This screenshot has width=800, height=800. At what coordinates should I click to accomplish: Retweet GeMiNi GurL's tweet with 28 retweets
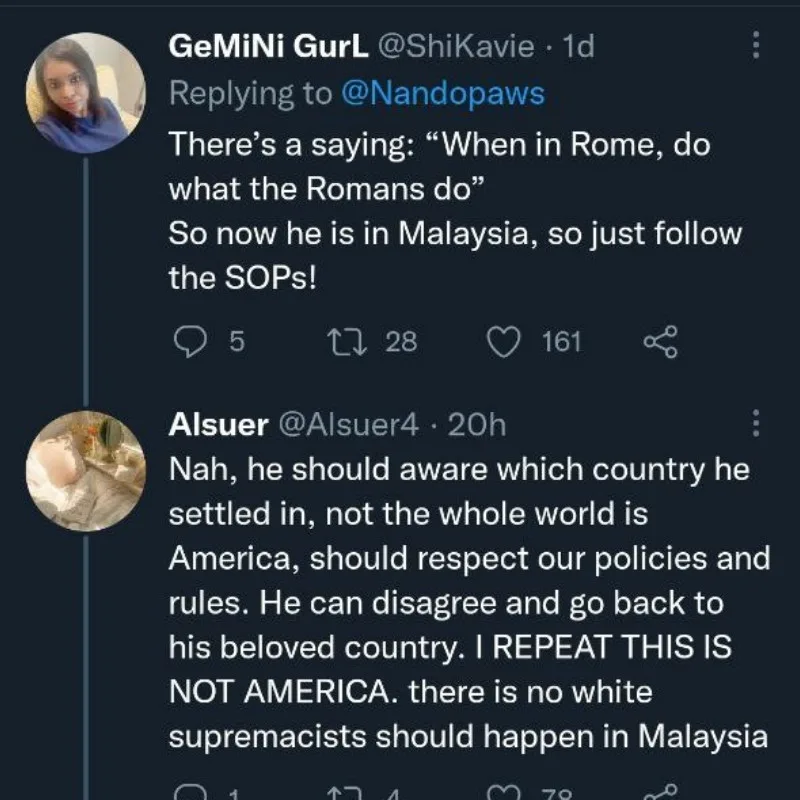(341, 342)
